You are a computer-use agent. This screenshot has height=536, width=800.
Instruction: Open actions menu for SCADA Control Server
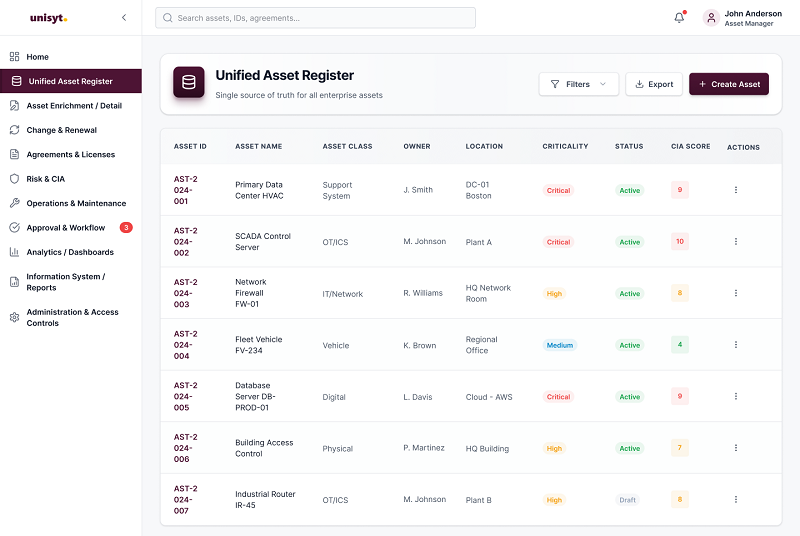(736, 241)
